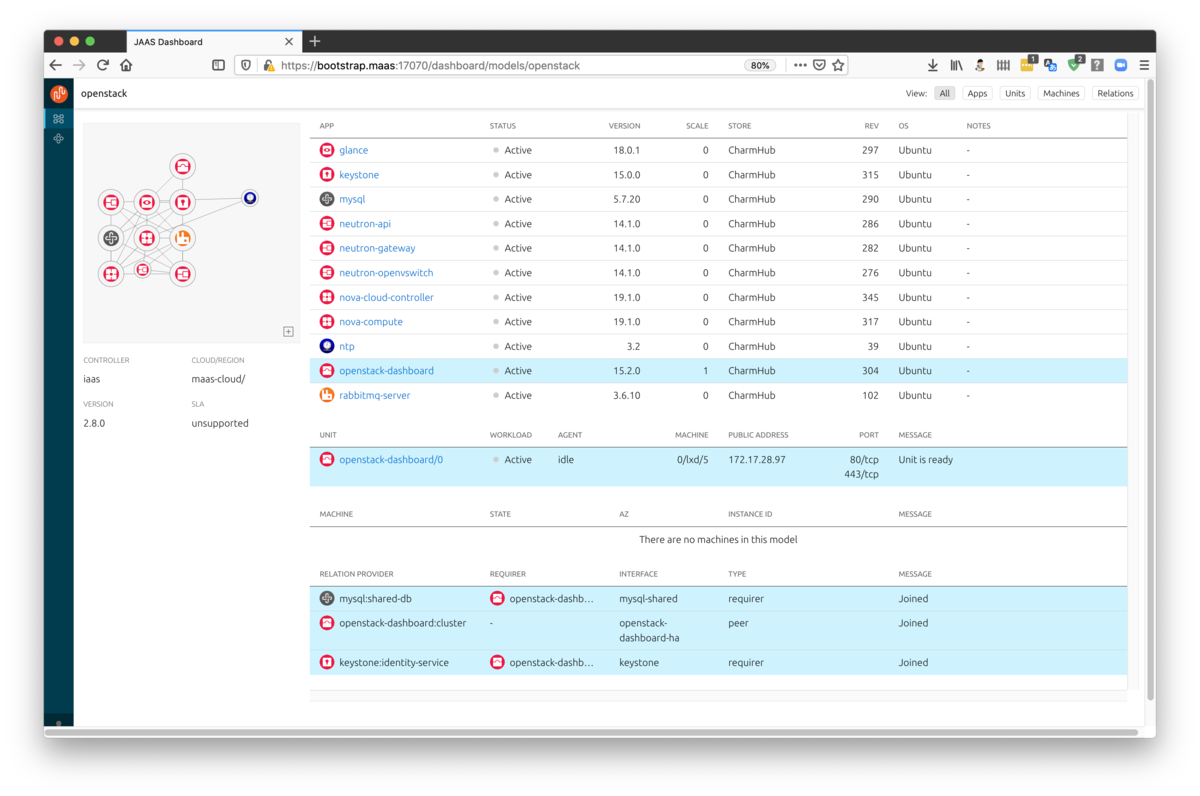Open the neutron-gateway application link

(377, 248)
